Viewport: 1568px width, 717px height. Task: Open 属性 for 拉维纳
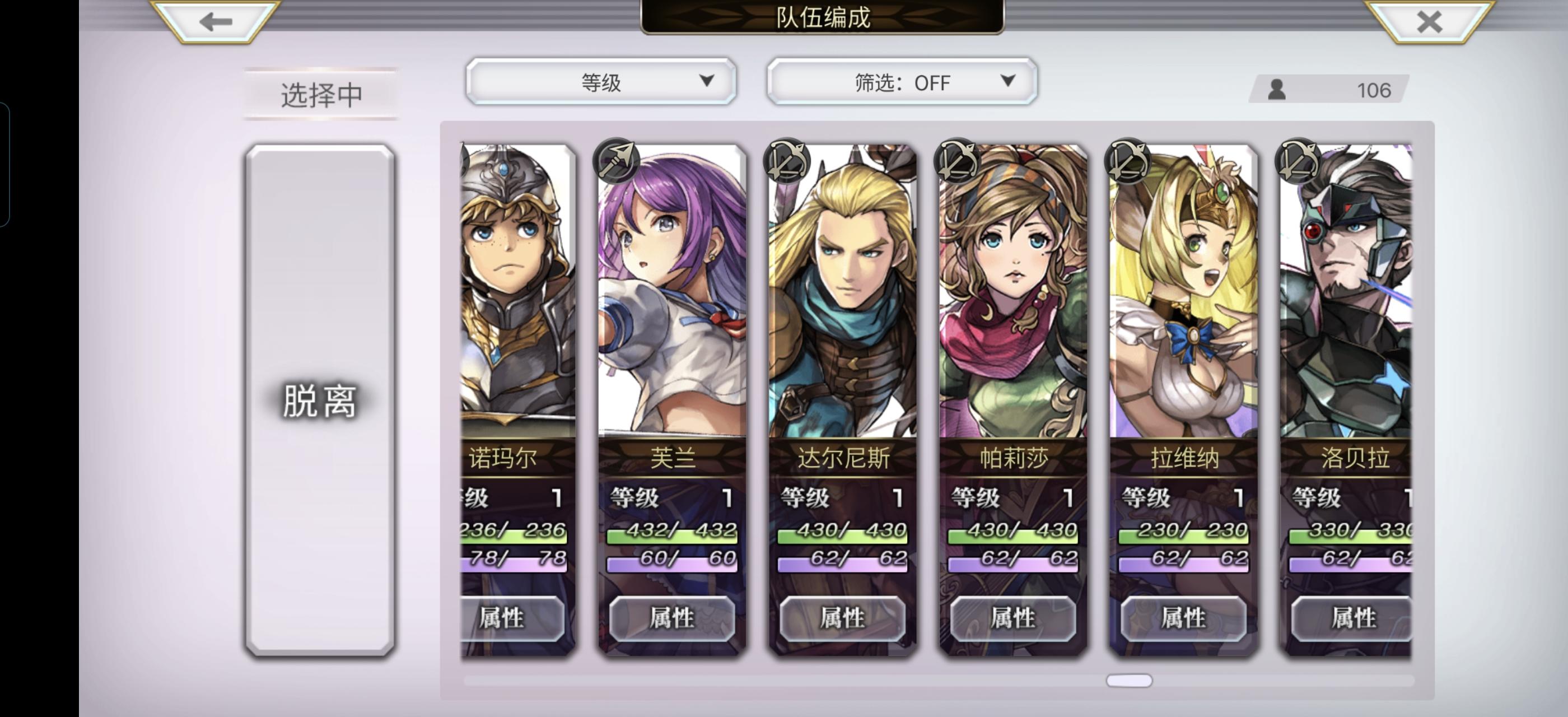tap(1183, 618)
